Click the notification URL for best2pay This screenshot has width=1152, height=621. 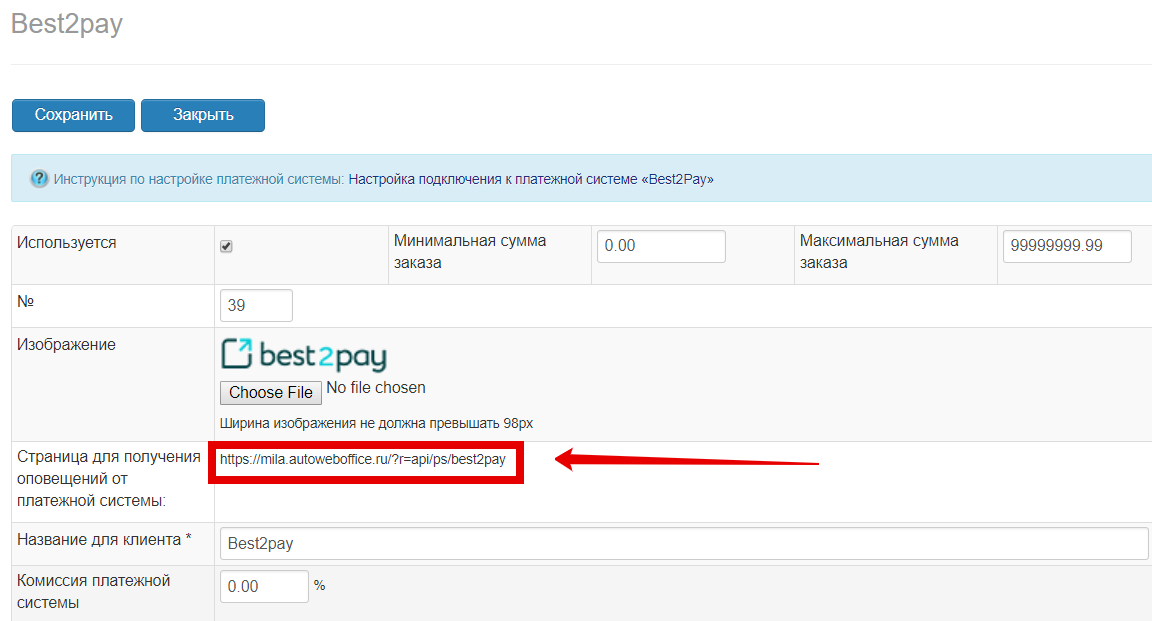tap(363, 460)
